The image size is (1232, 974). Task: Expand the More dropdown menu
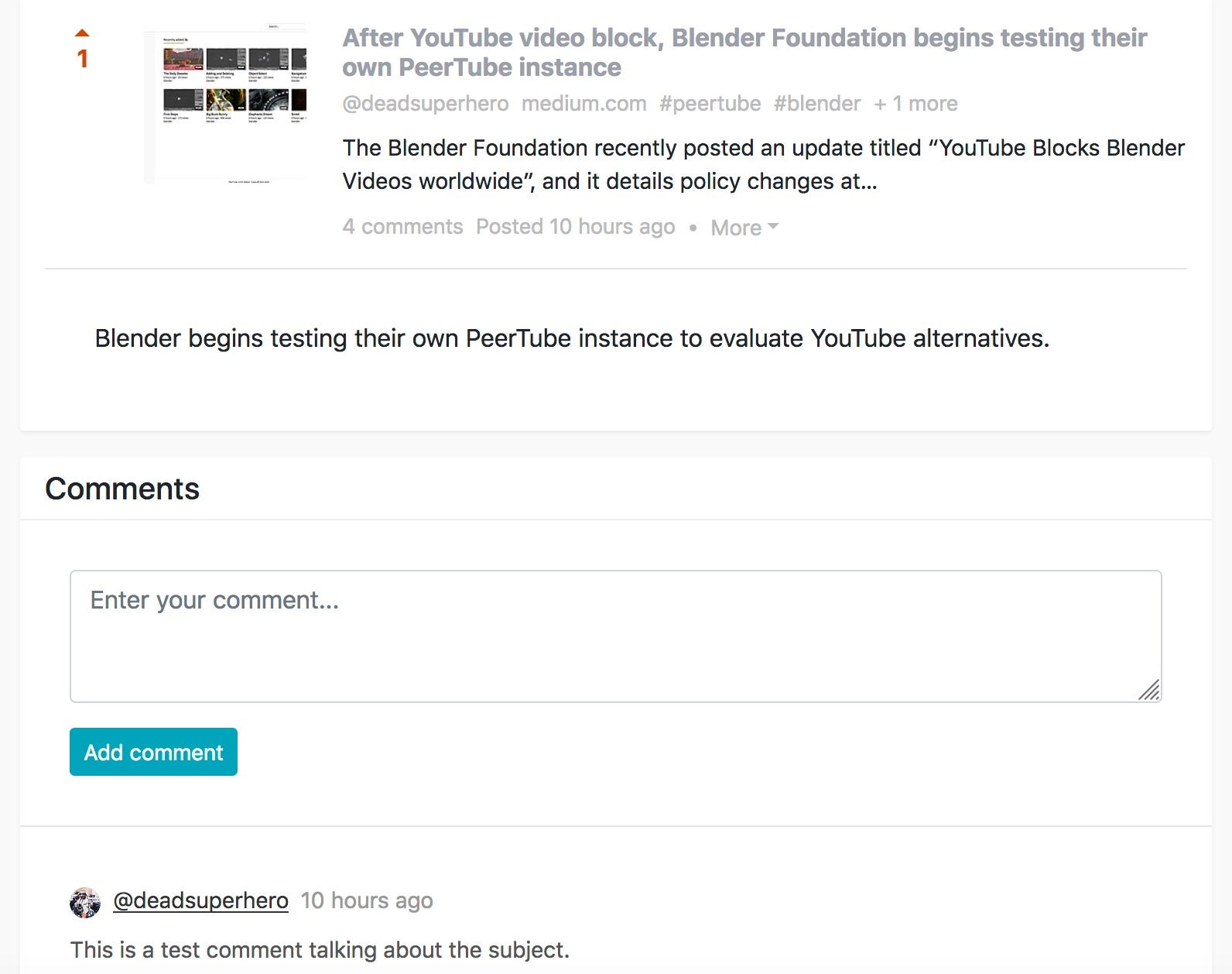coord(744,228)
